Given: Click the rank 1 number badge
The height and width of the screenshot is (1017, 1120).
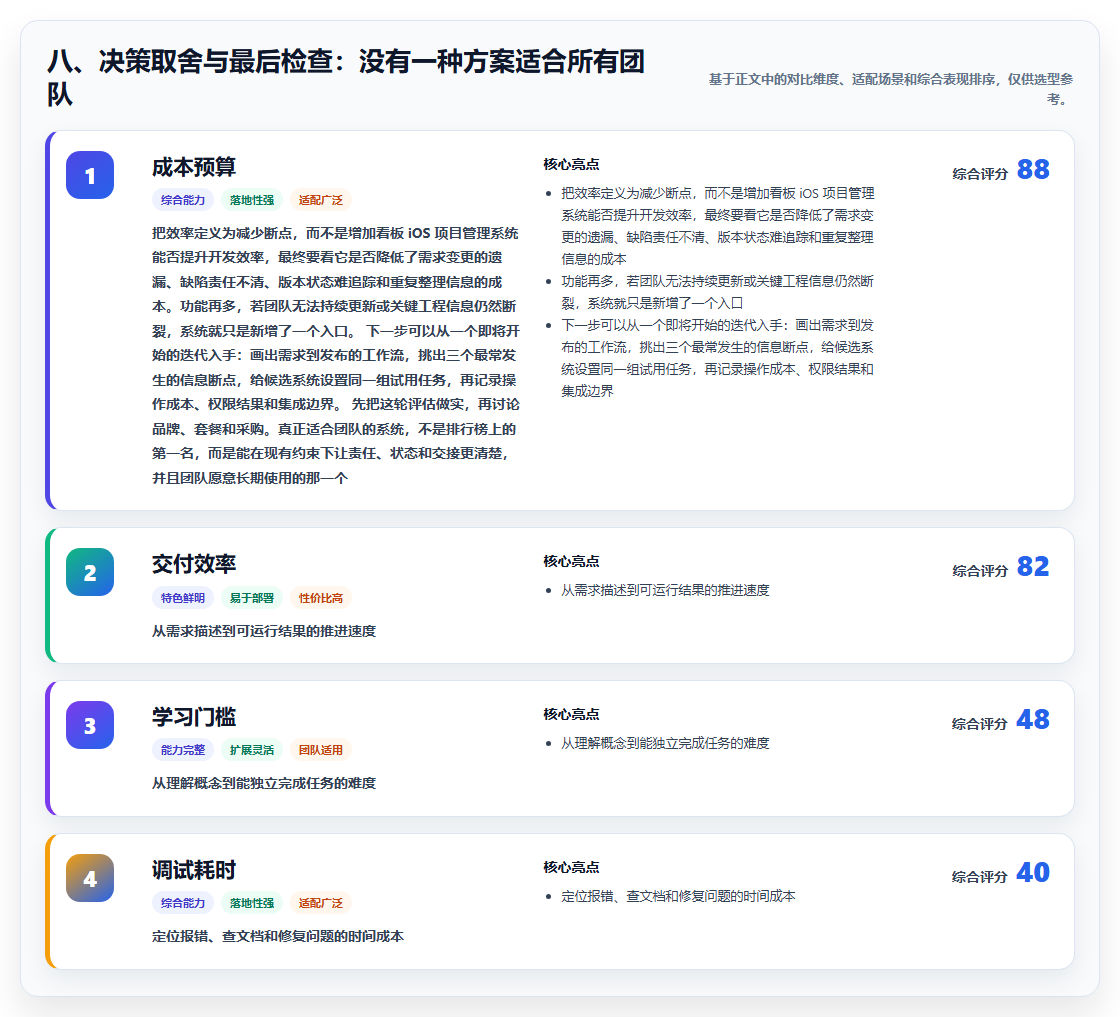Looking at the screenshot, I should point(90,175).
